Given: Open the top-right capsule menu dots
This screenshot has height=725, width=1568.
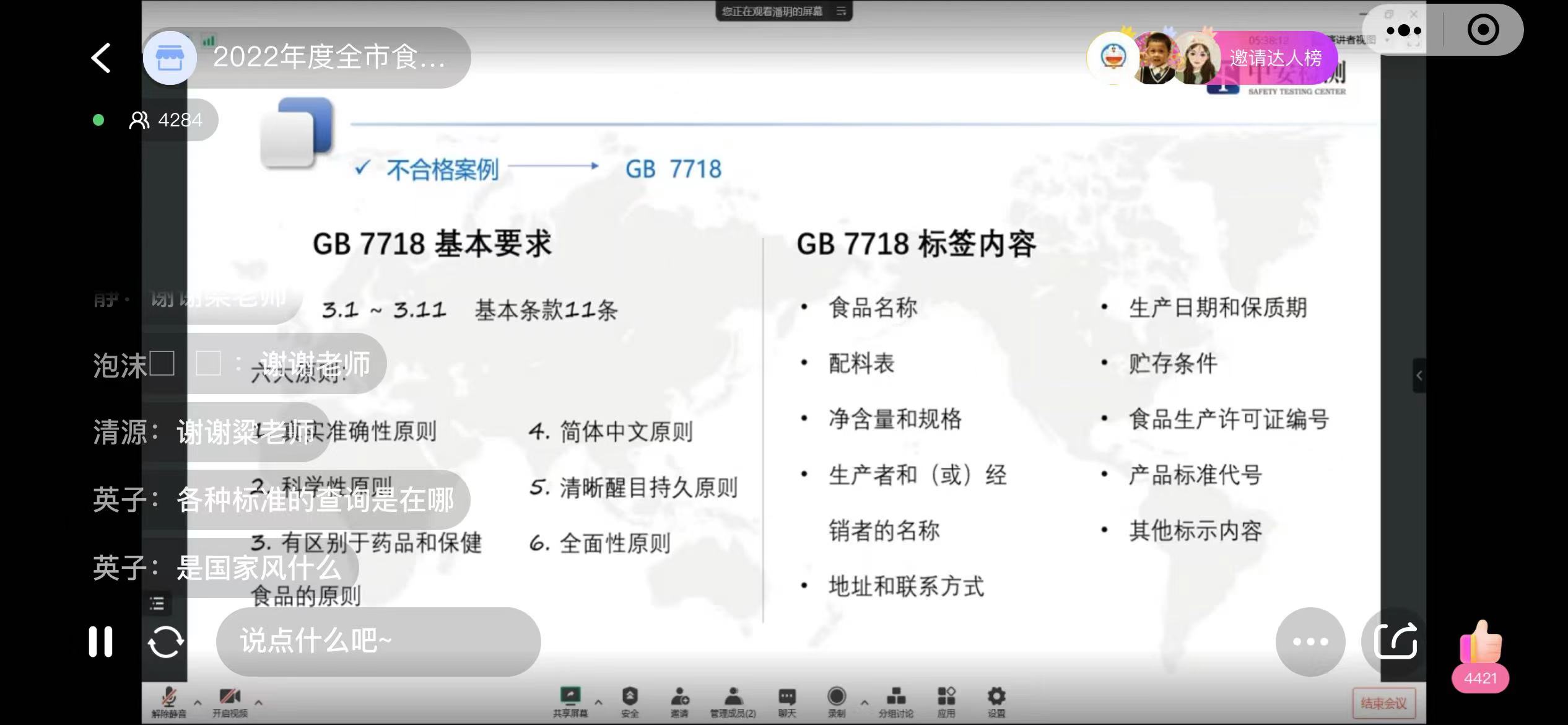Looking at the screenshot, I should point(1404,30).
